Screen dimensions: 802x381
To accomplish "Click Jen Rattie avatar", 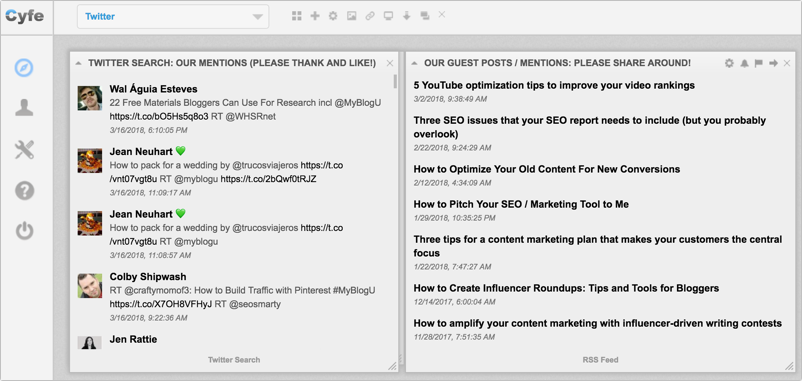I will tap(90, 342).
